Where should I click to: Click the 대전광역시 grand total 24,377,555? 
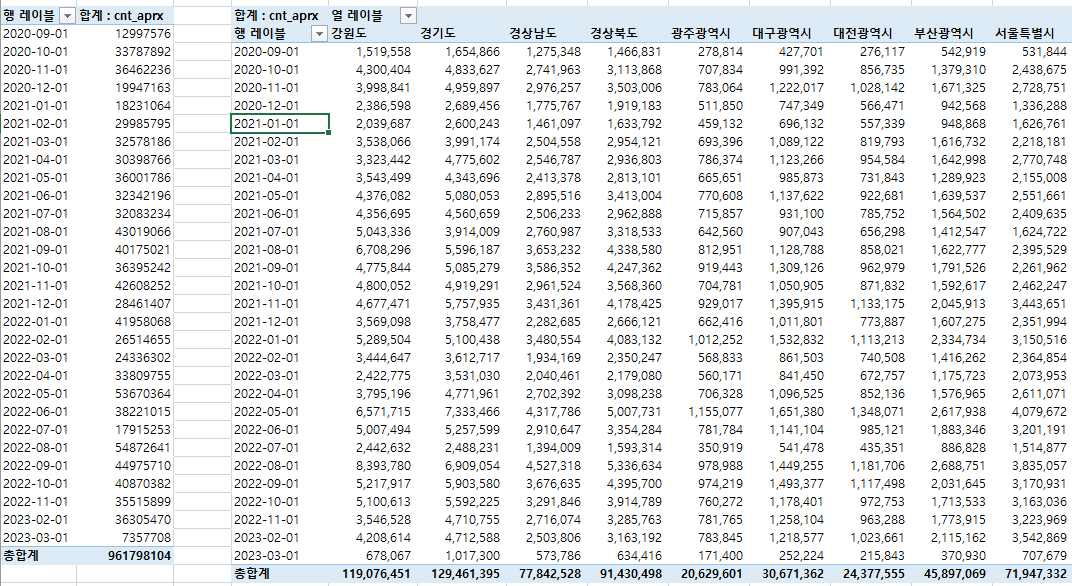874,574
